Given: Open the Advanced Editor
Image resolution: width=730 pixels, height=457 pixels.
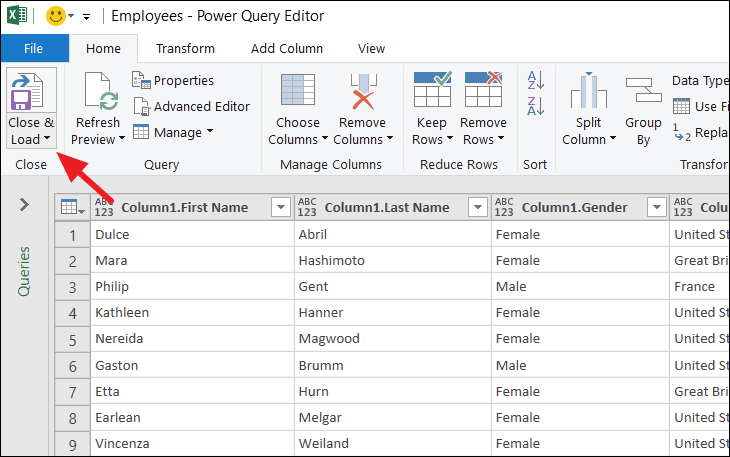Looking at the screenshot, I should [191, 106].
